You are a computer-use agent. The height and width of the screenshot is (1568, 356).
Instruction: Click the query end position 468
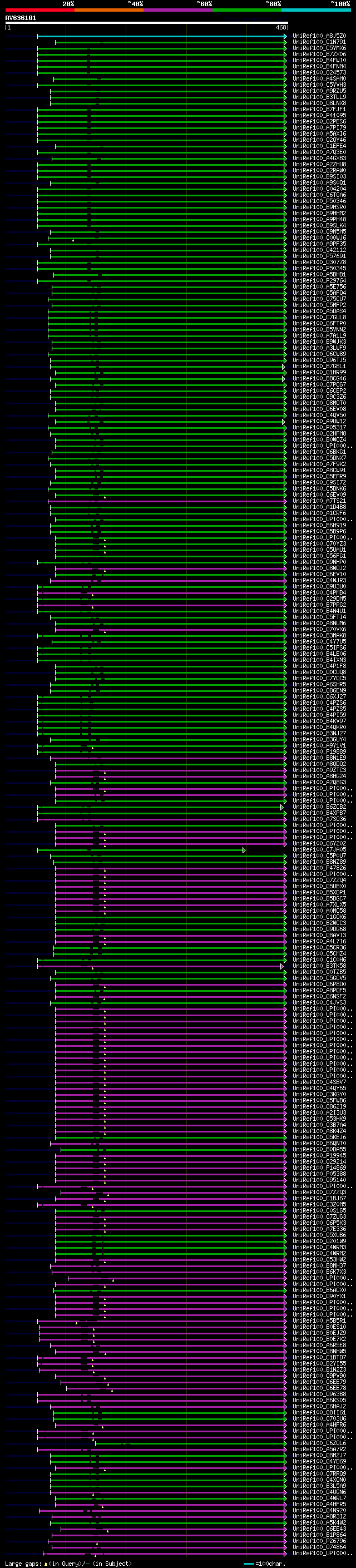tap(281, 28)
